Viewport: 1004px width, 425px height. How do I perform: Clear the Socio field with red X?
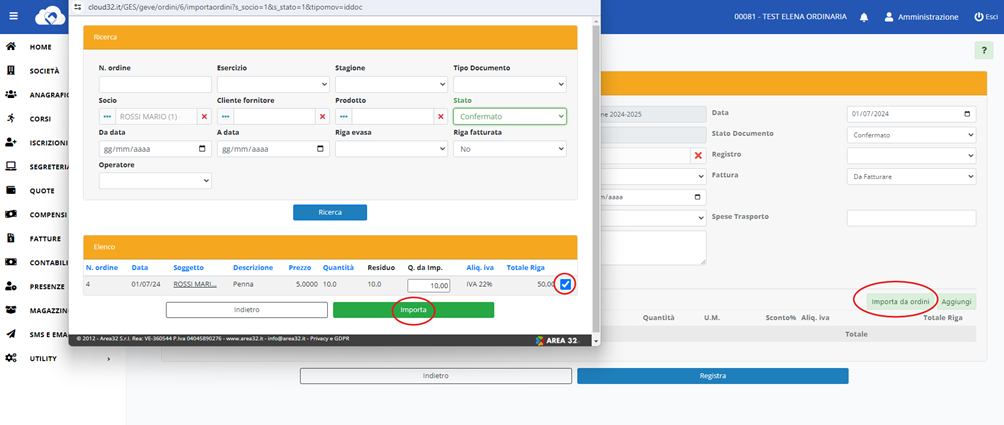[x=204, y=117]
